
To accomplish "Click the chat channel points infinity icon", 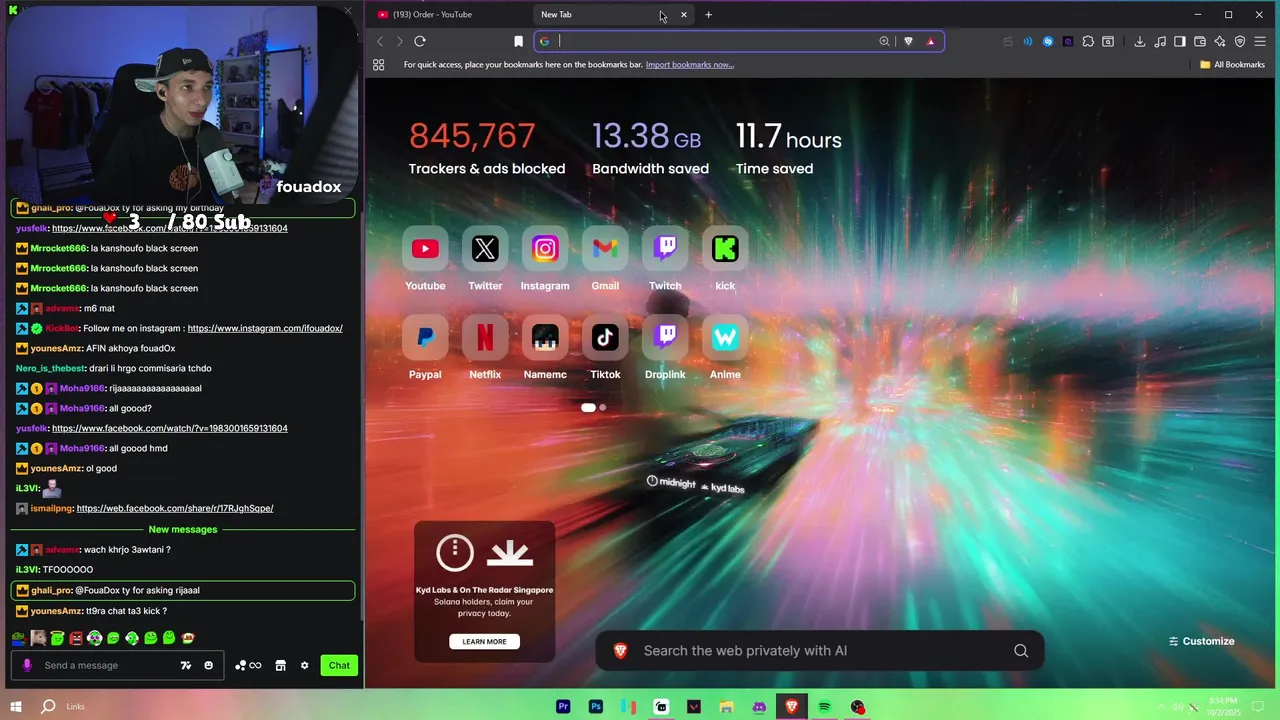I will click(248, 665).
